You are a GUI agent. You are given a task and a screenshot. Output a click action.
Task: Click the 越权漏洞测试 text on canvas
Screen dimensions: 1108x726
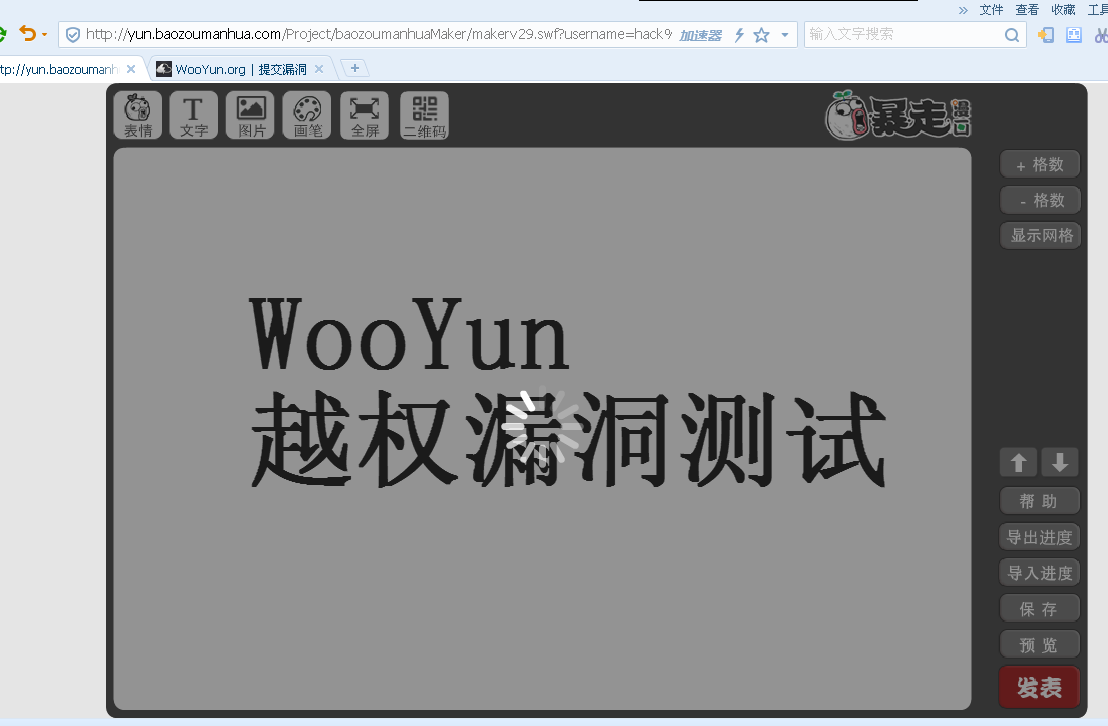pos(569,440)
